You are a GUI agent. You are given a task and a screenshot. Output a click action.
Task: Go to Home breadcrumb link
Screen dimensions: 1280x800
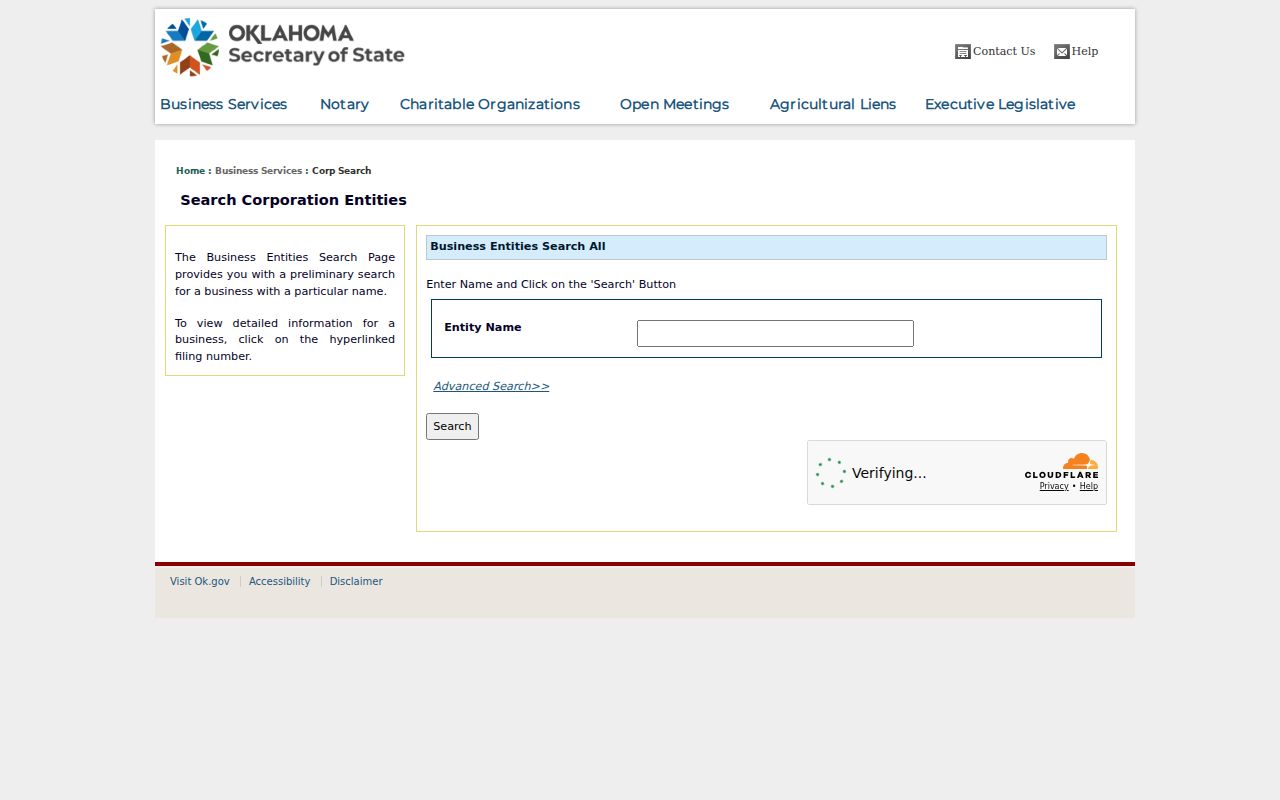(190, 171)
